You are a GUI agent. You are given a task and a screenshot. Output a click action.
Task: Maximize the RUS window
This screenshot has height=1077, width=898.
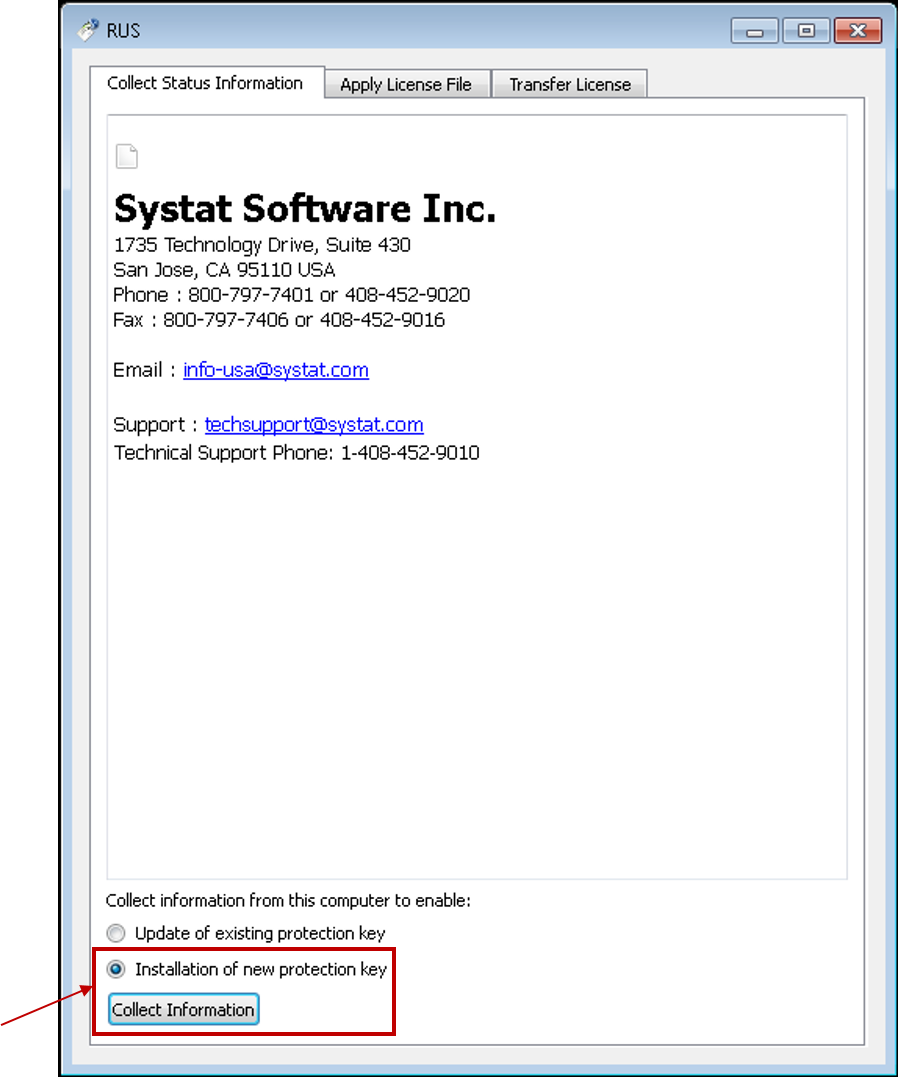pyautogui.click(x=806, y=31)
